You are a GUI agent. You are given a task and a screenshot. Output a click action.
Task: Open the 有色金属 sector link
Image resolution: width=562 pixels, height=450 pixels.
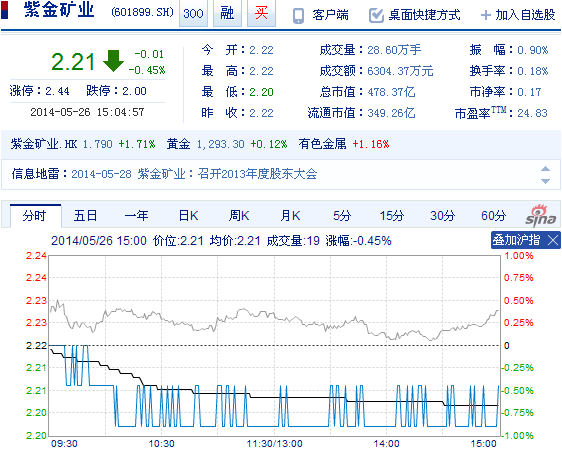coord(322,144)
